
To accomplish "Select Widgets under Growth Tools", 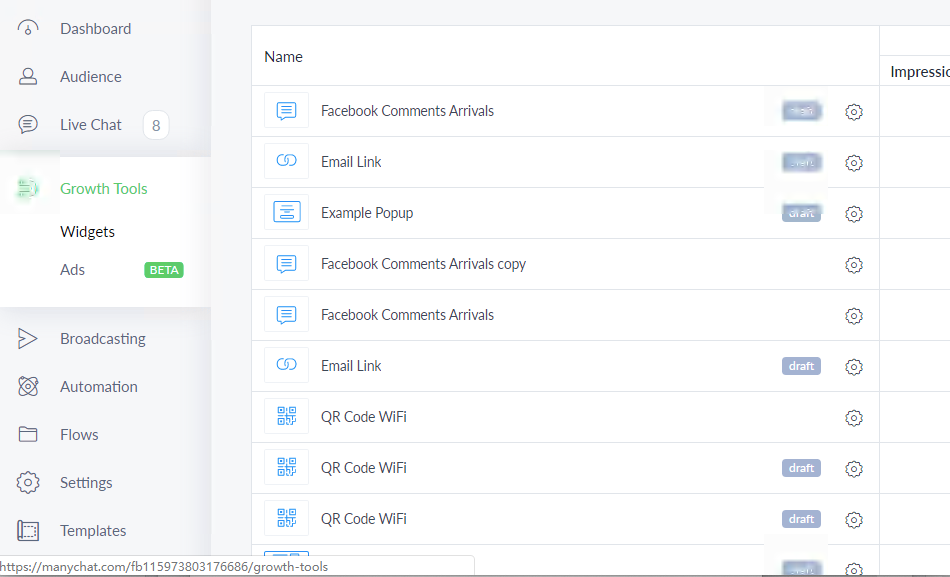I will point(87,232).
